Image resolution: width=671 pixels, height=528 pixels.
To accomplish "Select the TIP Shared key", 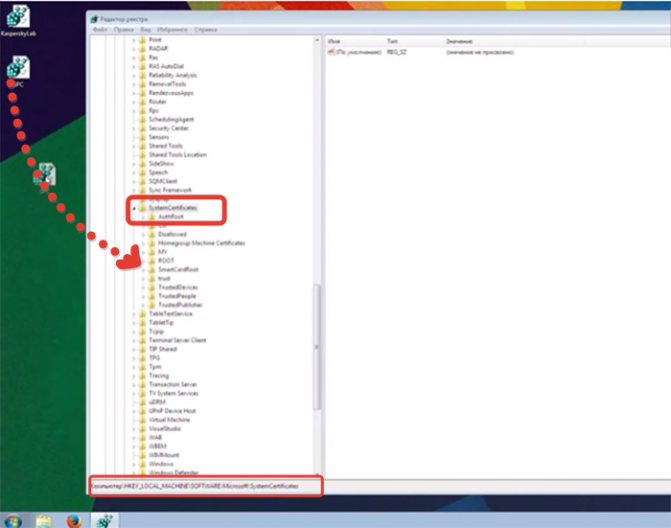I will coord(163,349).
